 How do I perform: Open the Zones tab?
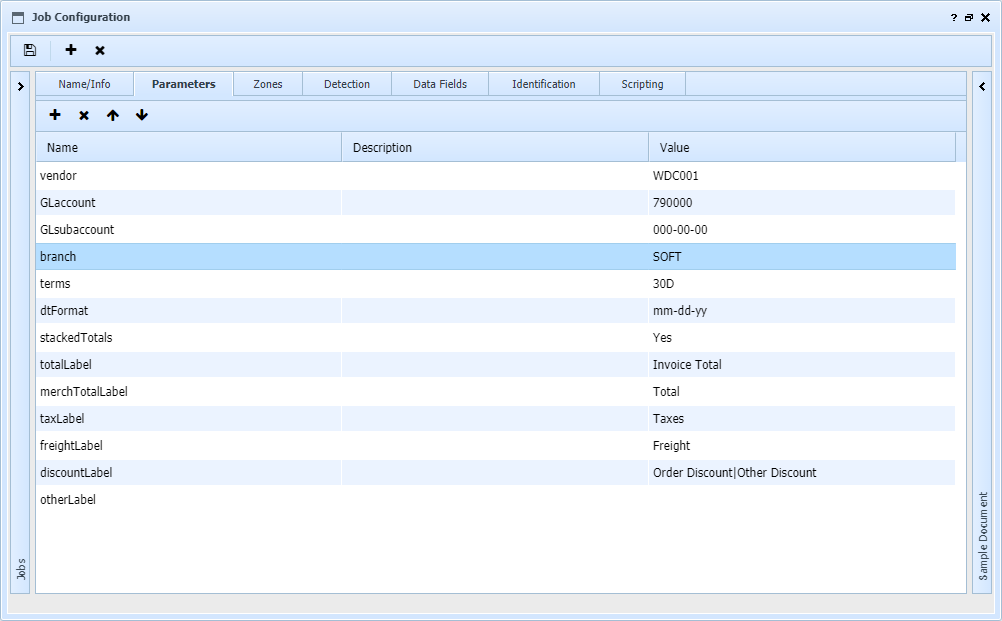267,84
